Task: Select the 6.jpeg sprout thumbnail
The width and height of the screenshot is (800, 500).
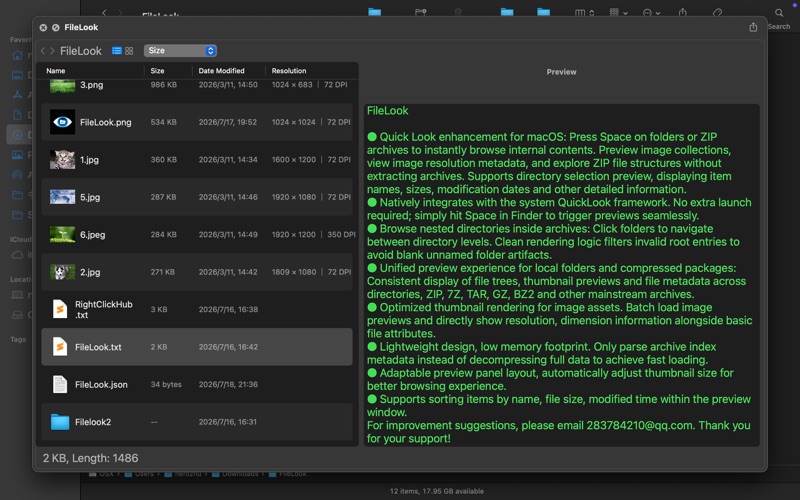Action: 62,235
